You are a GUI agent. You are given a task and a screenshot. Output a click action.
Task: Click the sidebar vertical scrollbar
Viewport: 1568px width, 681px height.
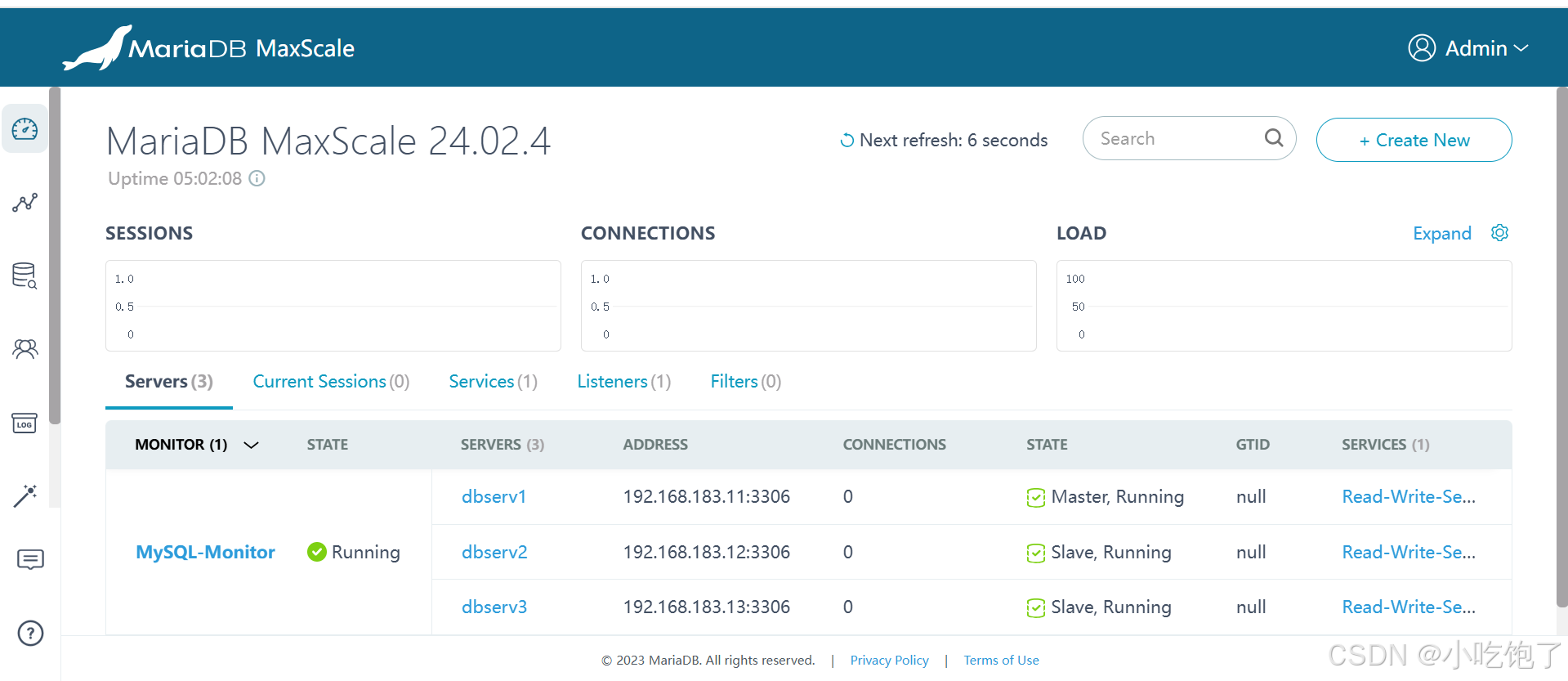point(55,255)
